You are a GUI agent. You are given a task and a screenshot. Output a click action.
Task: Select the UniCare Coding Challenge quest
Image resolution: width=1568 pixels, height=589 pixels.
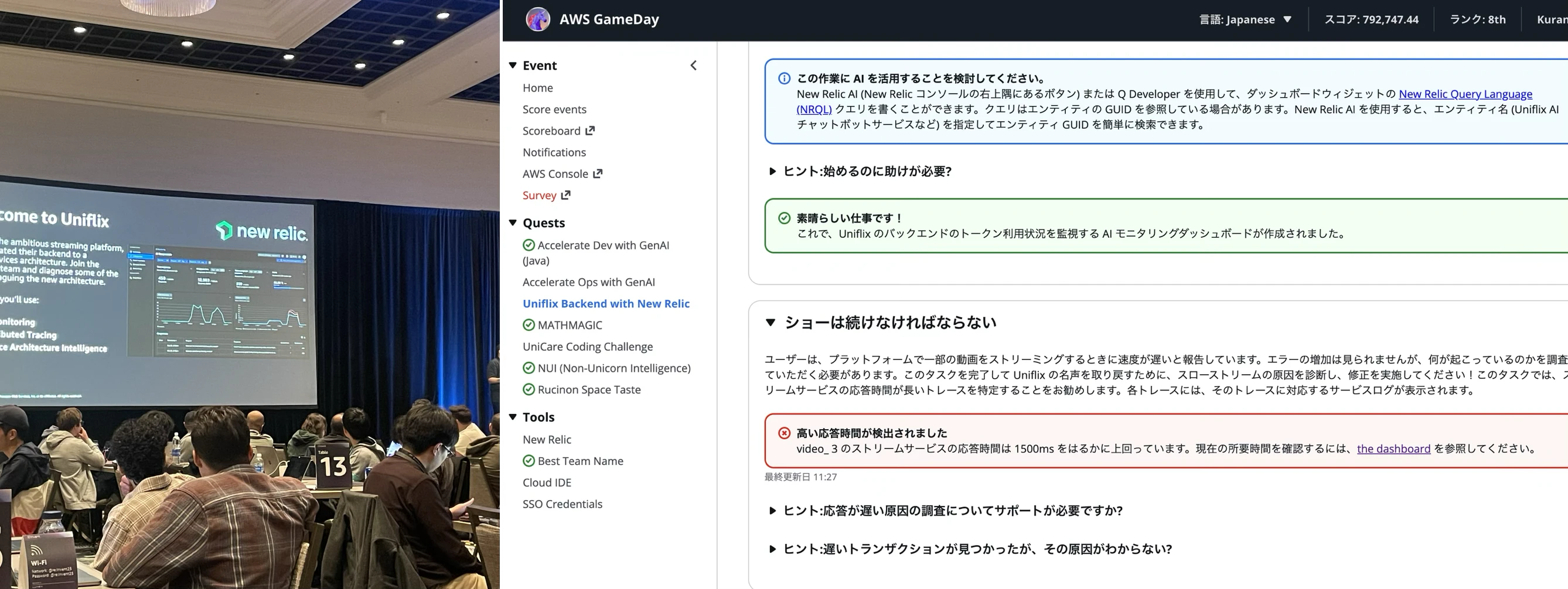tap(587, 346)
